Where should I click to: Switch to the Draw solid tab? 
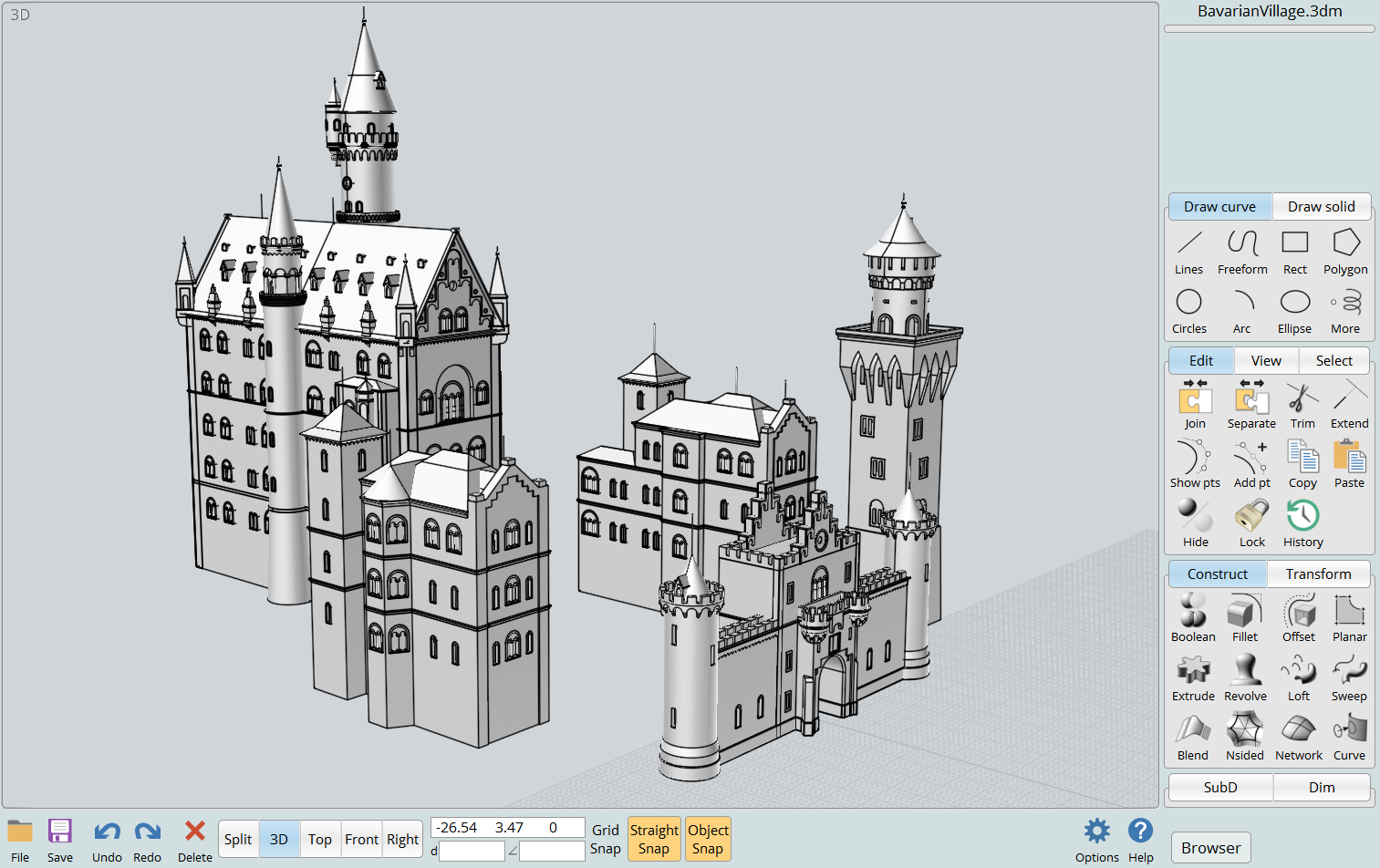pyautogui.click(x=1321, y=206)
